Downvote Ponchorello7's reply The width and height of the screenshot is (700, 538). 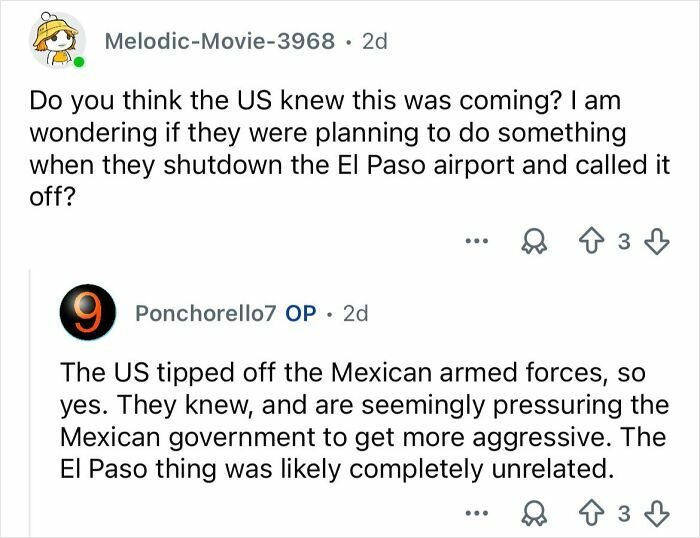[x=655, y=515]
